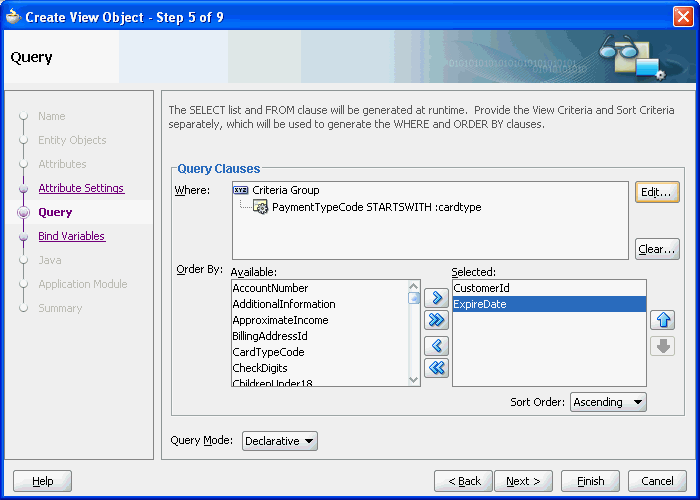Click the Available list scroll up arrow
This screenshot has width=700, height=500.
tap(414, 286)
